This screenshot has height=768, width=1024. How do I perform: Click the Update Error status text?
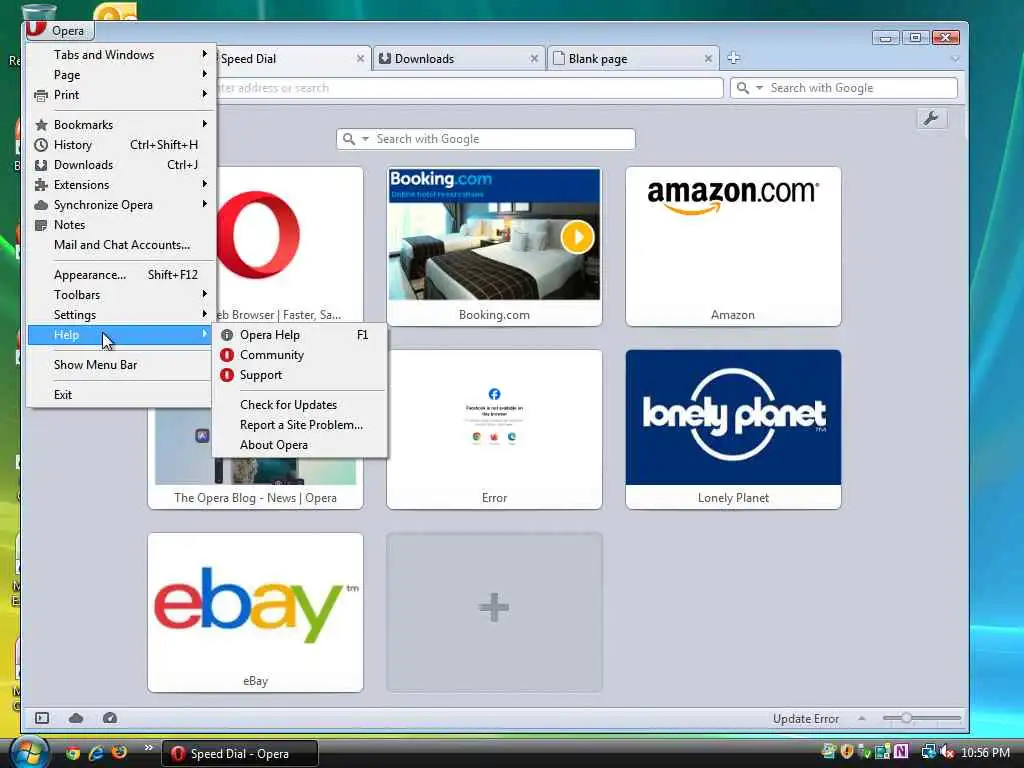(x=806, y=719)
